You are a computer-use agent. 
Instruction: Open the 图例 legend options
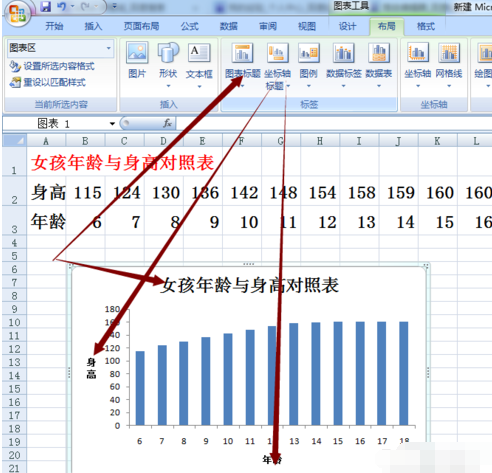pyautogui.click(x=308, y=65)
